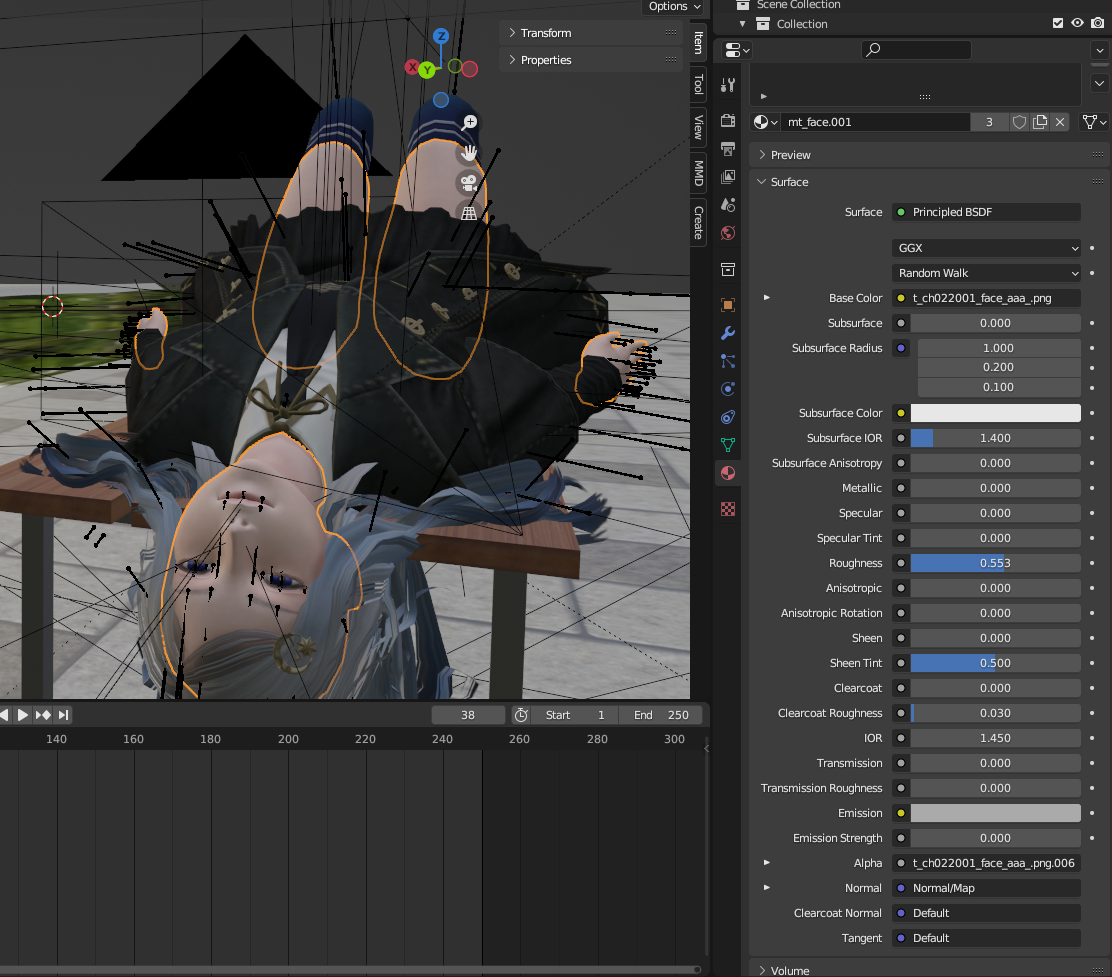Toggle Collection render camera icon in outliner
The image size is (1112, 977).
tap(1097, 23)
